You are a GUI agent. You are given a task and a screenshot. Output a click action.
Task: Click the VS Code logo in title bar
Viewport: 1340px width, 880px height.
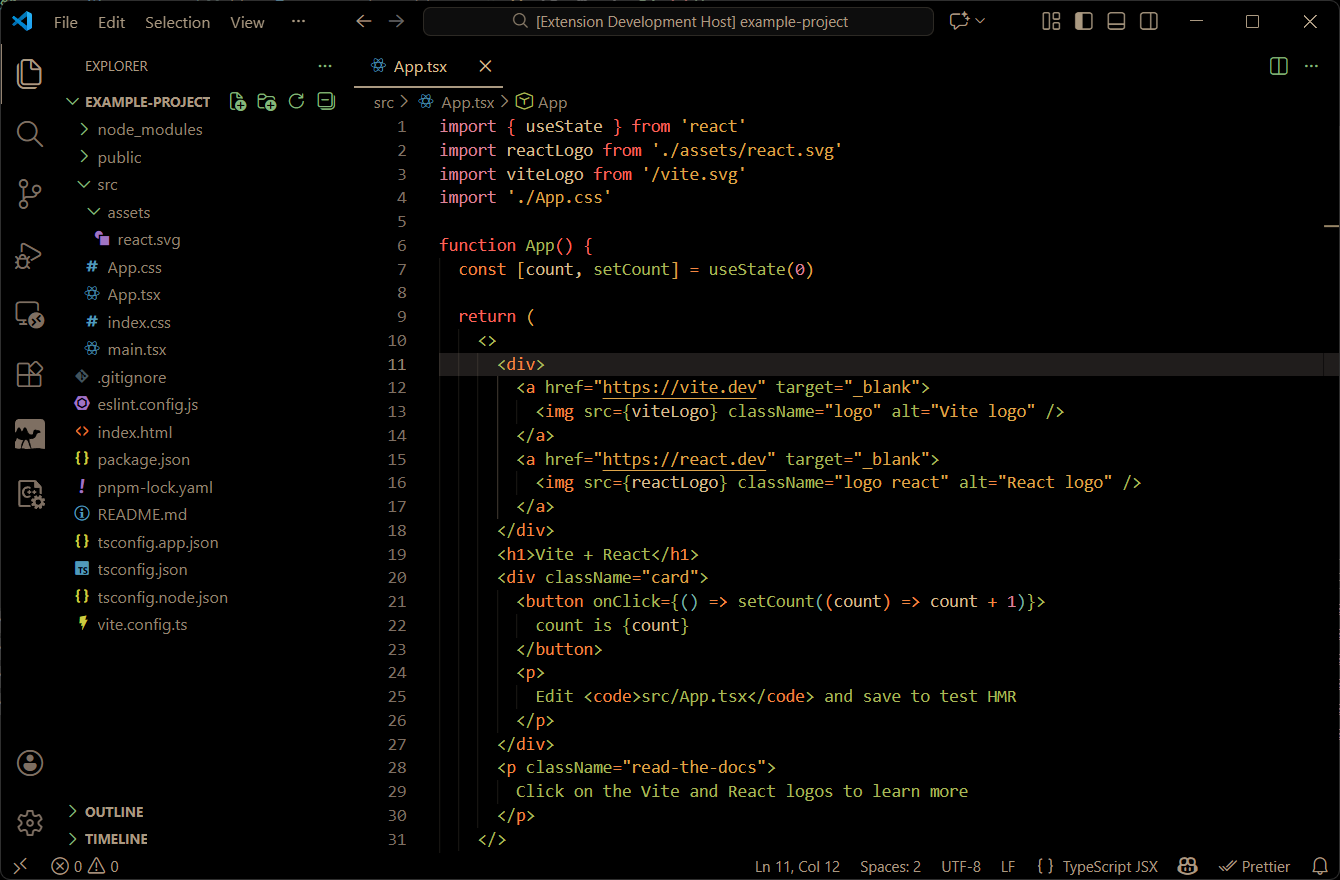pos(22,21)
